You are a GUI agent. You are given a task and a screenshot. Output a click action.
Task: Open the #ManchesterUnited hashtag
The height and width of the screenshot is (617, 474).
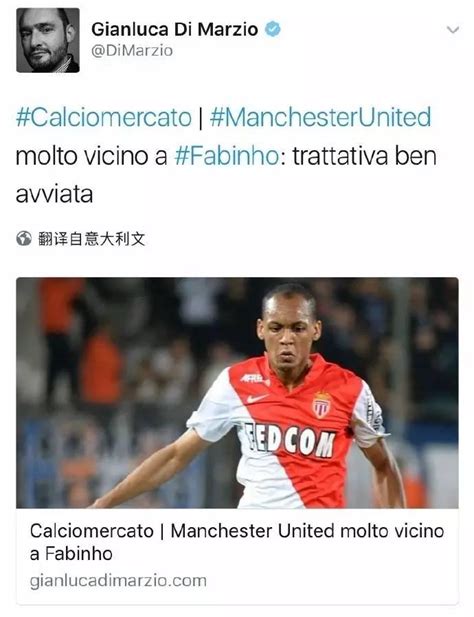point(321,117)
